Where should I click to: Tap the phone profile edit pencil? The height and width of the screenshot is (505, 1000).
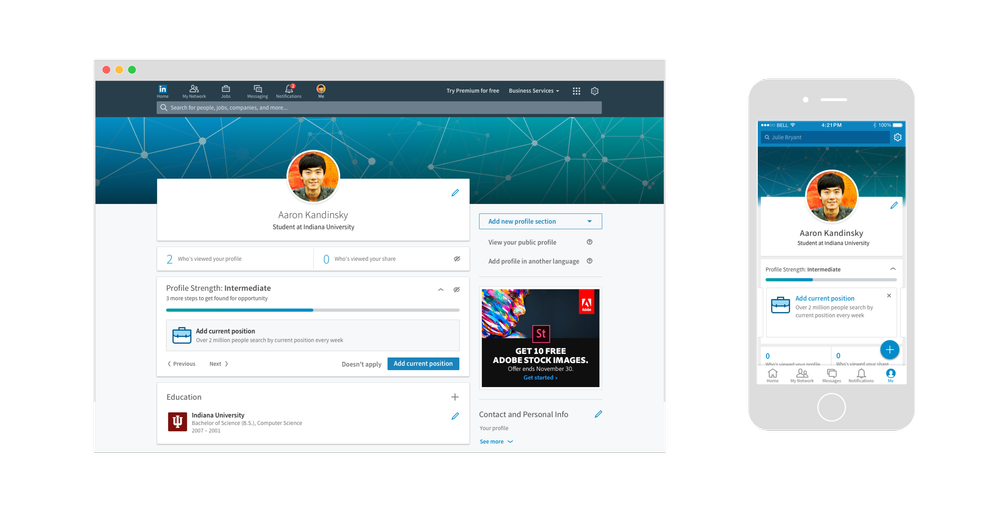click(894, 205)
